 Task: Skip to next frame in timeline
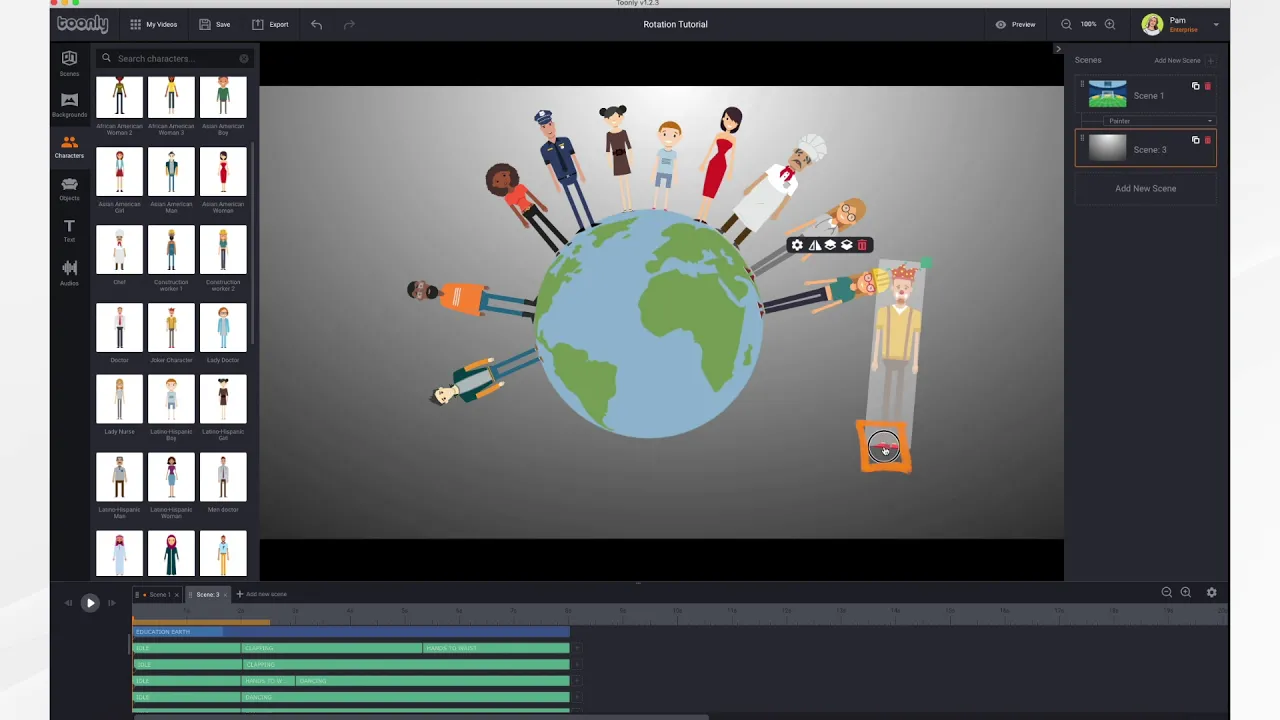tap(112, 603)
